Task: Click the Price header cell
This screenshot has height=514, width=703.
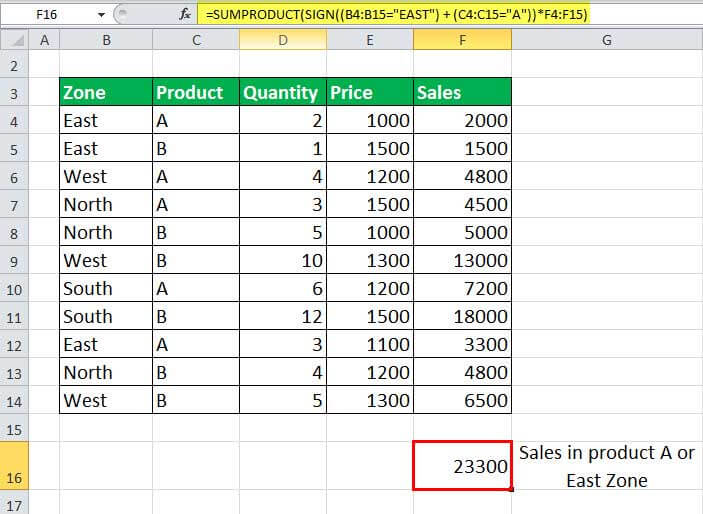Action: click(x=370, y=92)
